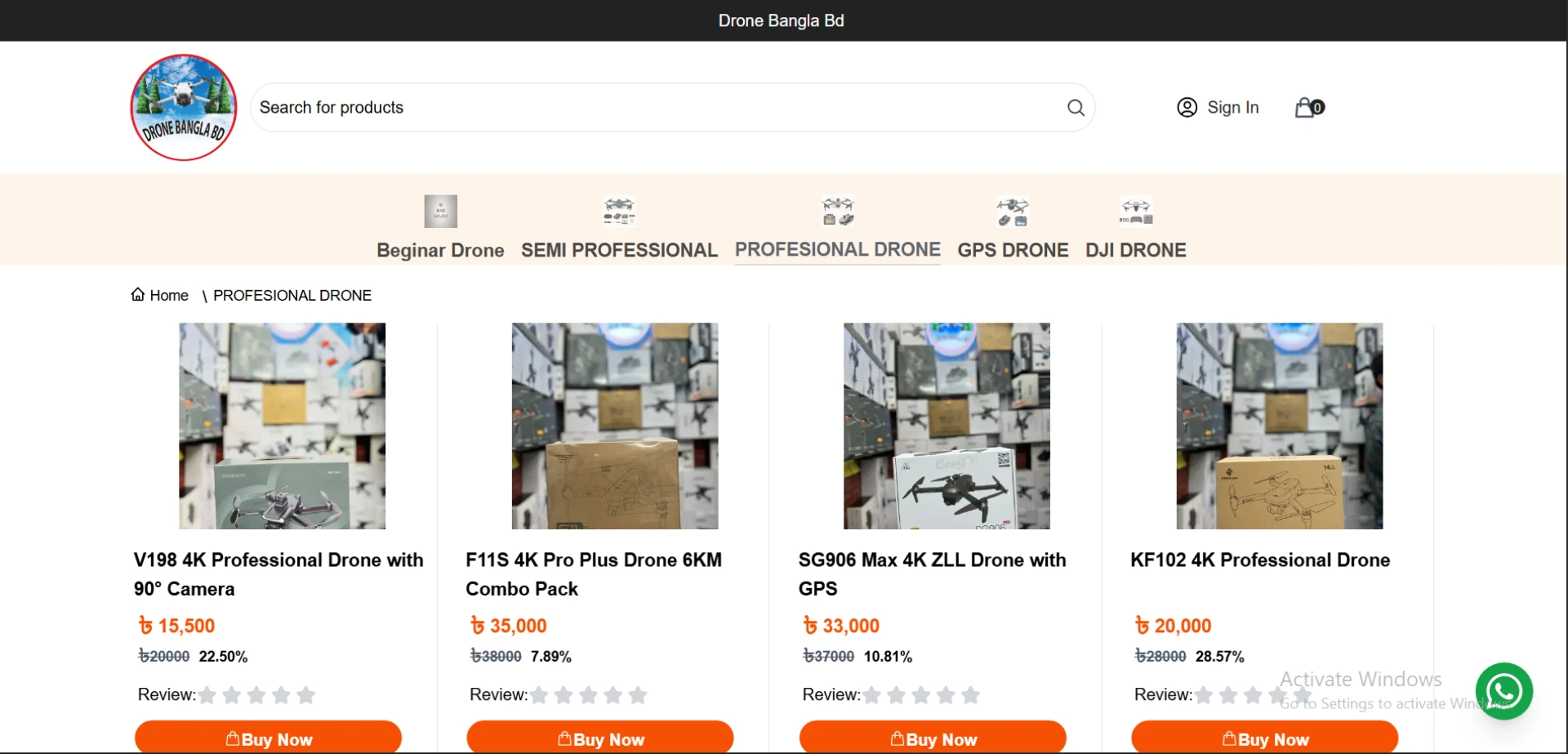Click the DJI DRONE category icon
This screenshot has height=754, width=1568.
1136,212
